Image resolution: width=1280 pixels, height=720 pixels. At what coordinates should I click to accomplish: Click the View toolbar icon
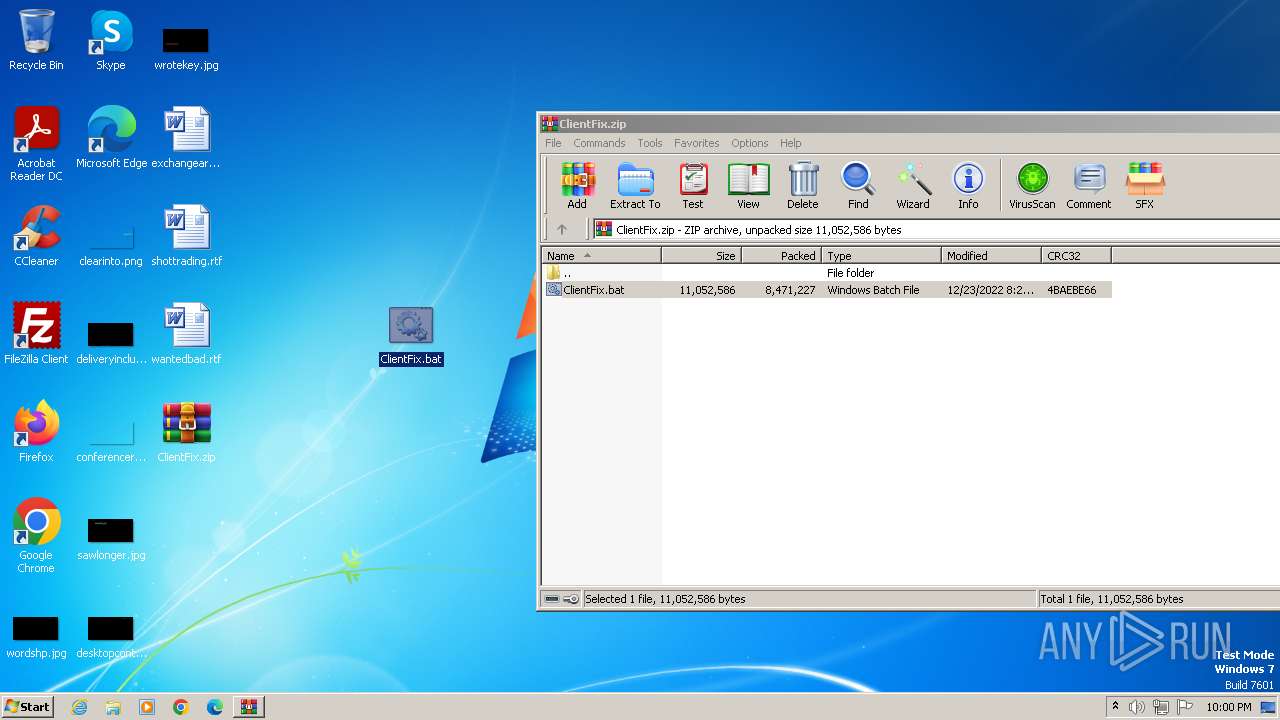pyautogui.click(x=748, y=186)
